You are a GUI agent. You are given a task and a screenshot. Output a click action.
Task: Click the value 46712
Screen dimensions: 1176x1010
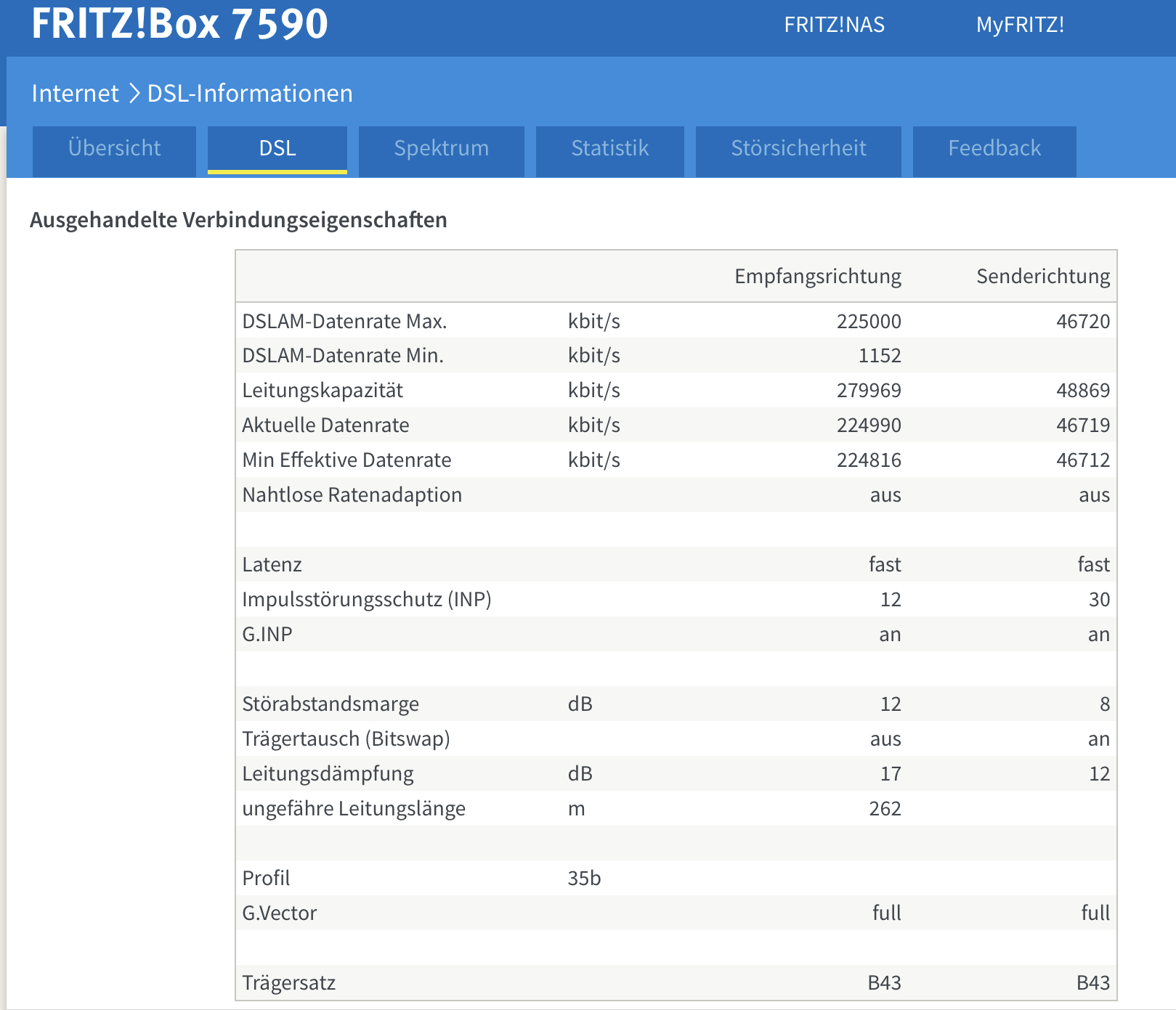(1083, 460)
